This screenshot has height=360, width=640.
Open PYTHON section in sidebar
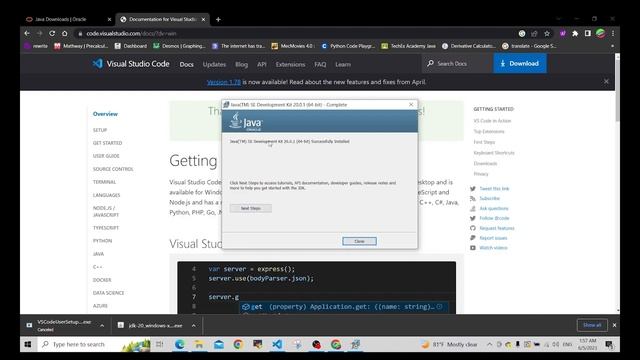click(x=102, y=241)
